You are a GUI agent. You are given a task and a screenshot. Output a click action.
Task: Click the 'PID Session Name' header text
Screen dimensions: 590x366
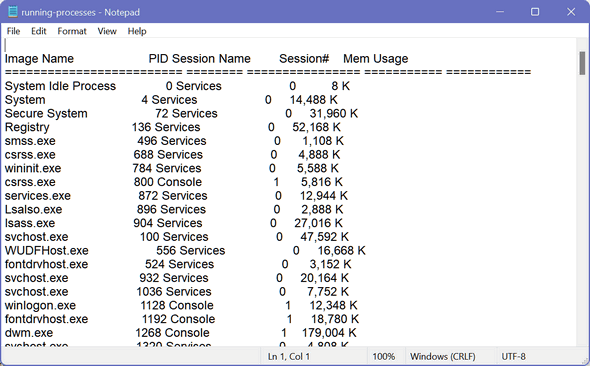(x=199, y=59)
